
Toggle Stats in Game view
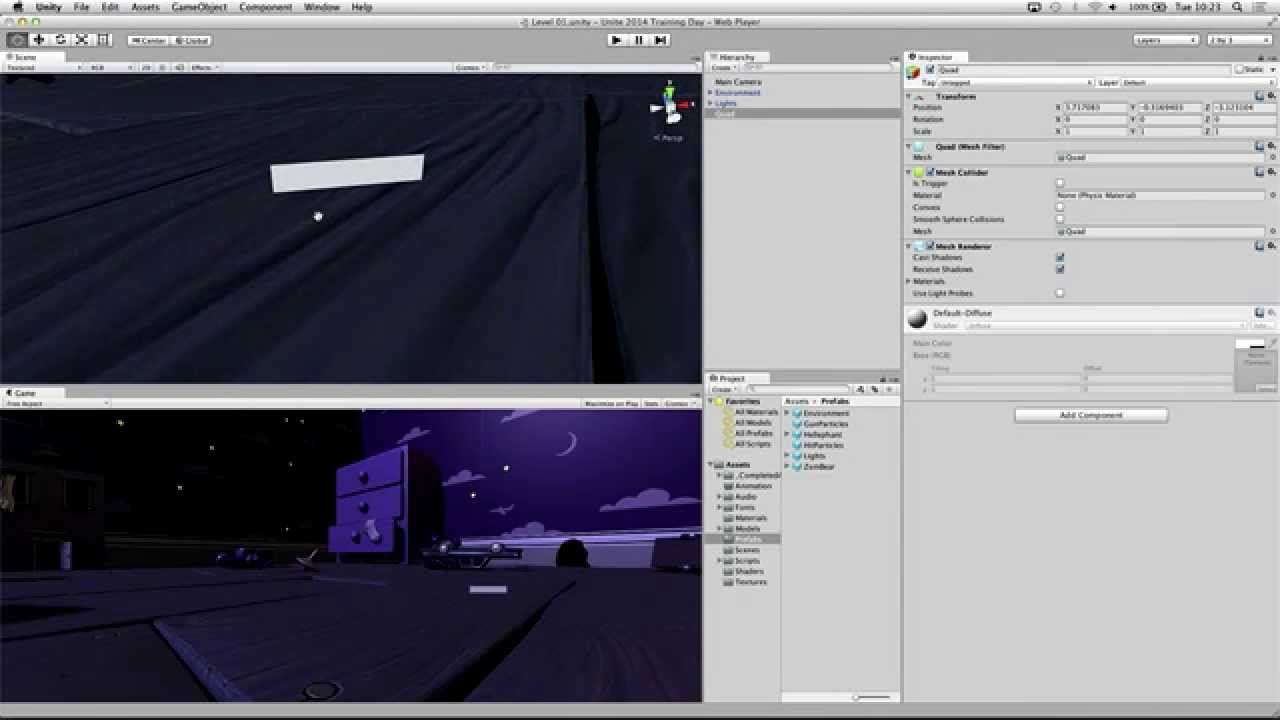point(651,403)
